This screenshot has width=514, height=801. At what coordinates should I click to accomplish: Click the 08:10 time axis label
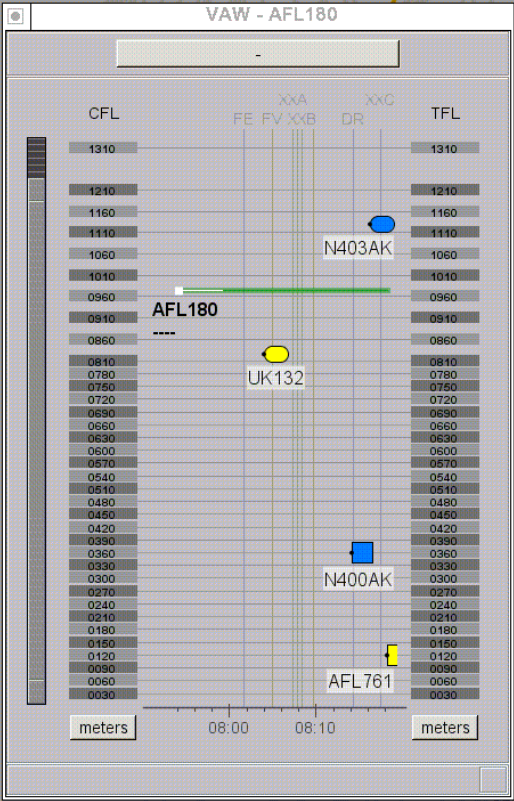tap(315, 727)
